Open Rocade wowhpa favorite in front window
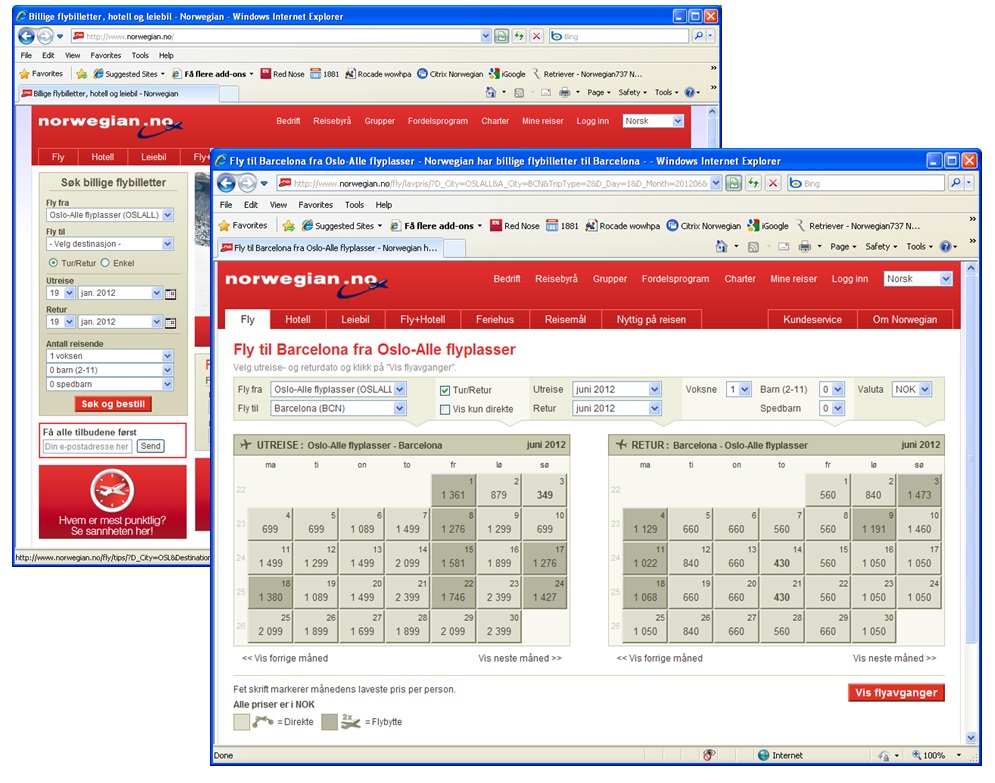The height and width of the screenshot is (783, 995). tap(623, 225)
